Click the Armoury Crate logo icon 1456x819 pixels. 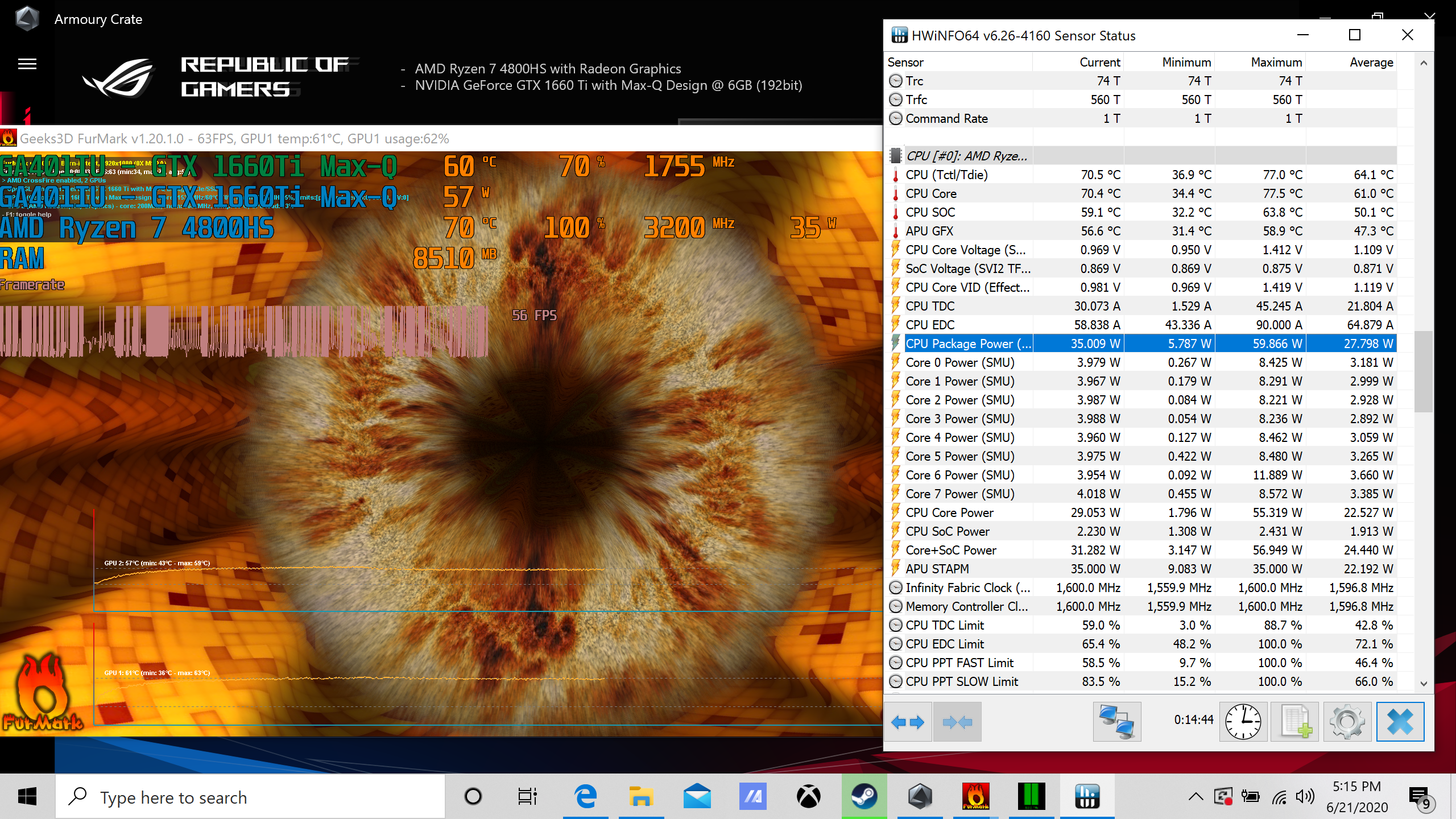click(27, 18)
